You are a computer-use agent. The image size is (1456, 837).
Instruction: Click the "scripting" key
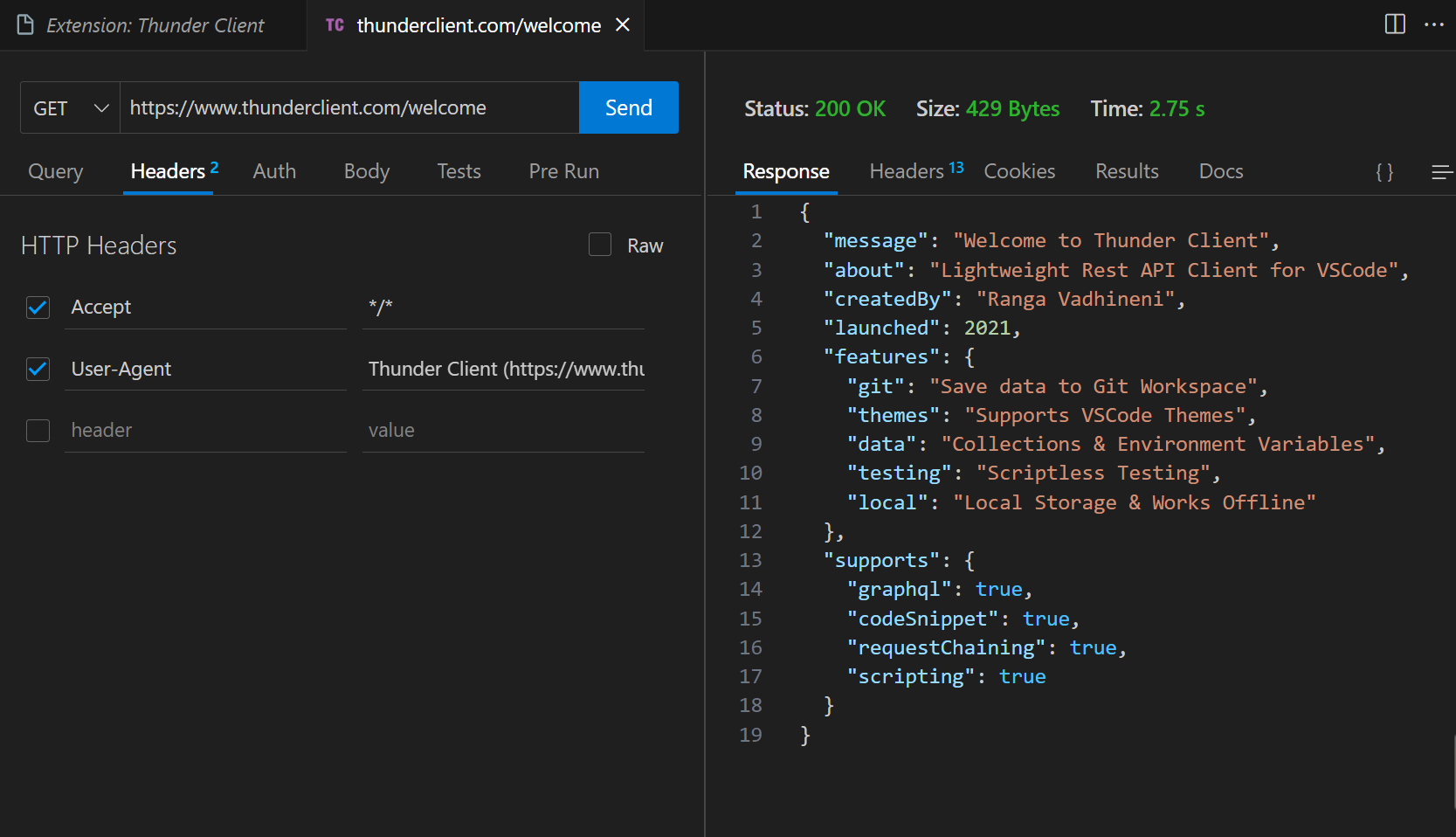point(911,676)
